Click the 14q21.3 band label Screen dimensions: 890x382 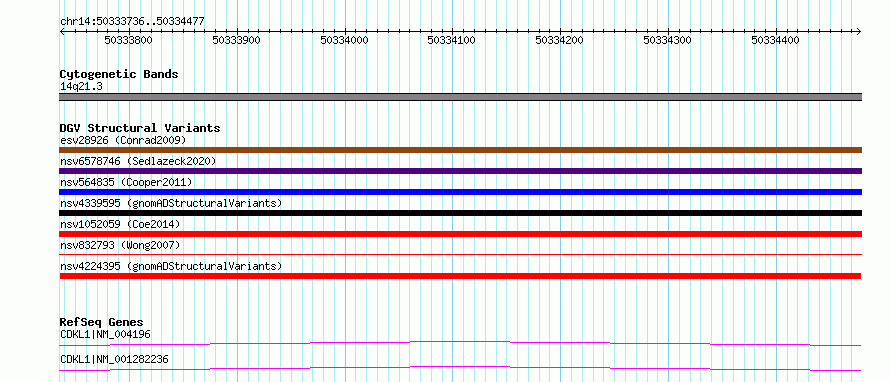[x=81, y=87]
